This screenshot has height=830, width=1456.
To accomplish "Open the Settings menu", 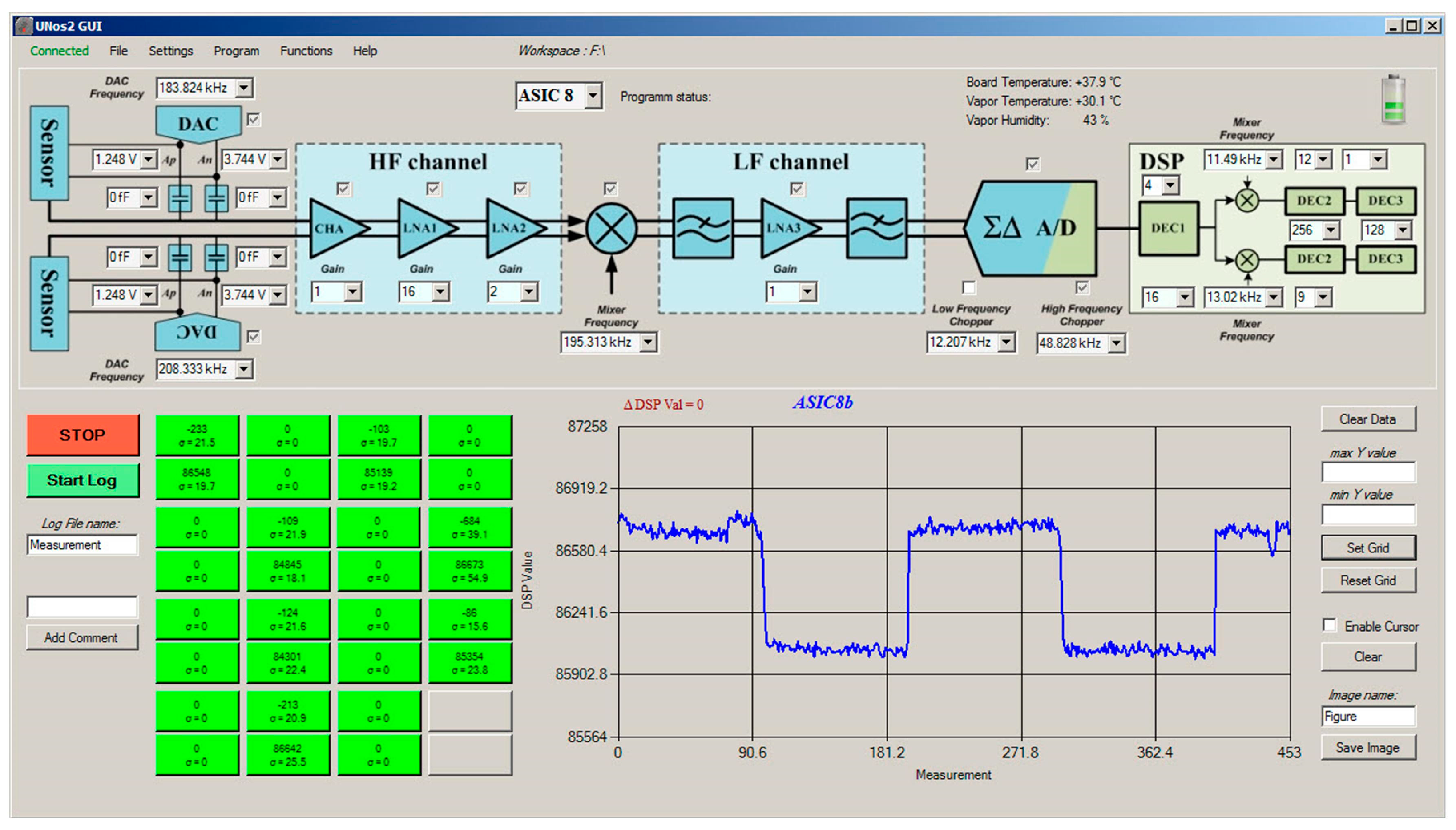I will [170, 51].
